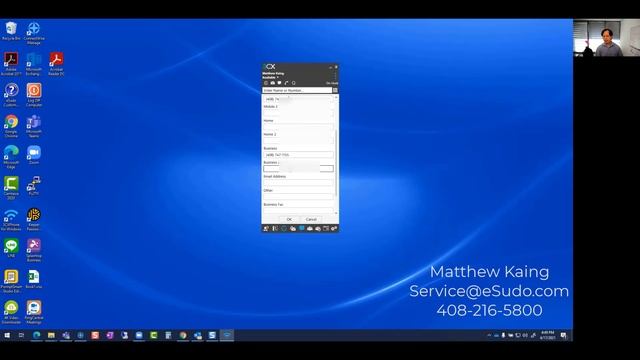Screen dimensions: 640x360
Task: Open 3CXPhone for Windows desktop shortcut
Action: pyautogui.click(x=11, y=219)
